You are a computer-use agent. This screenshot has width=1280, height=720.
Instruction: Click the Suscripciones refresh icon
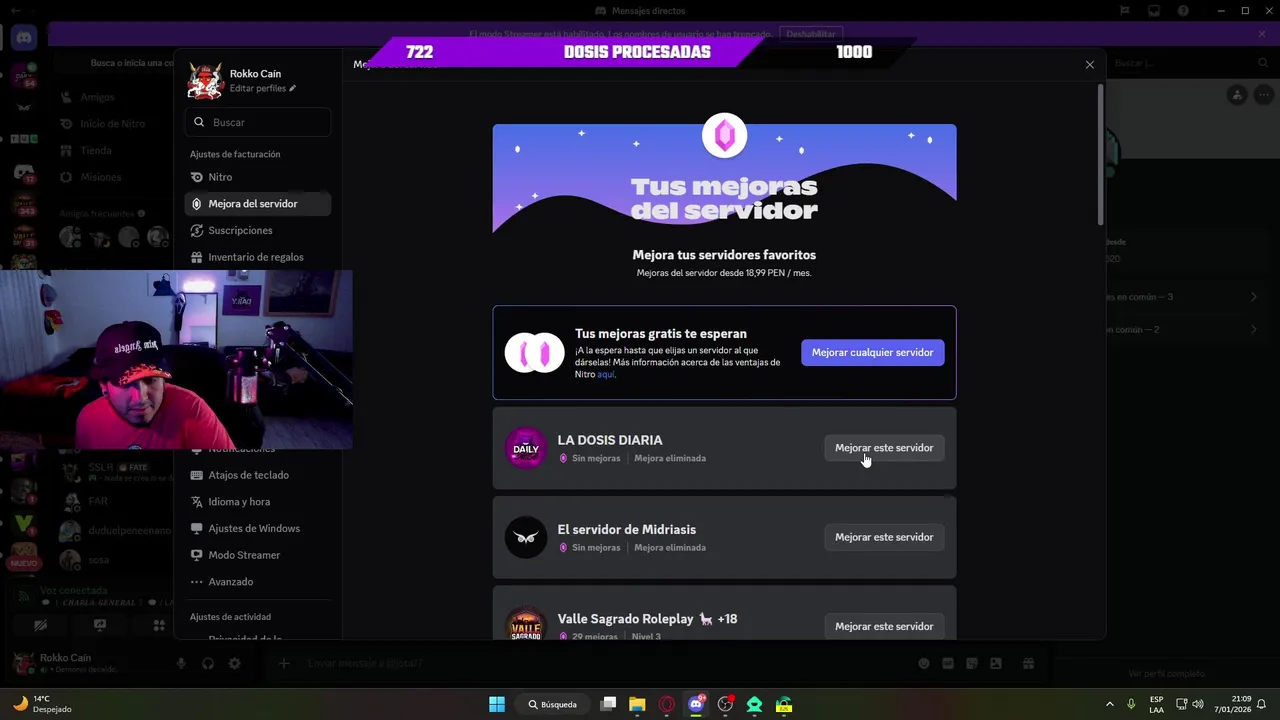pyautogui.click(x=197, y=230)
